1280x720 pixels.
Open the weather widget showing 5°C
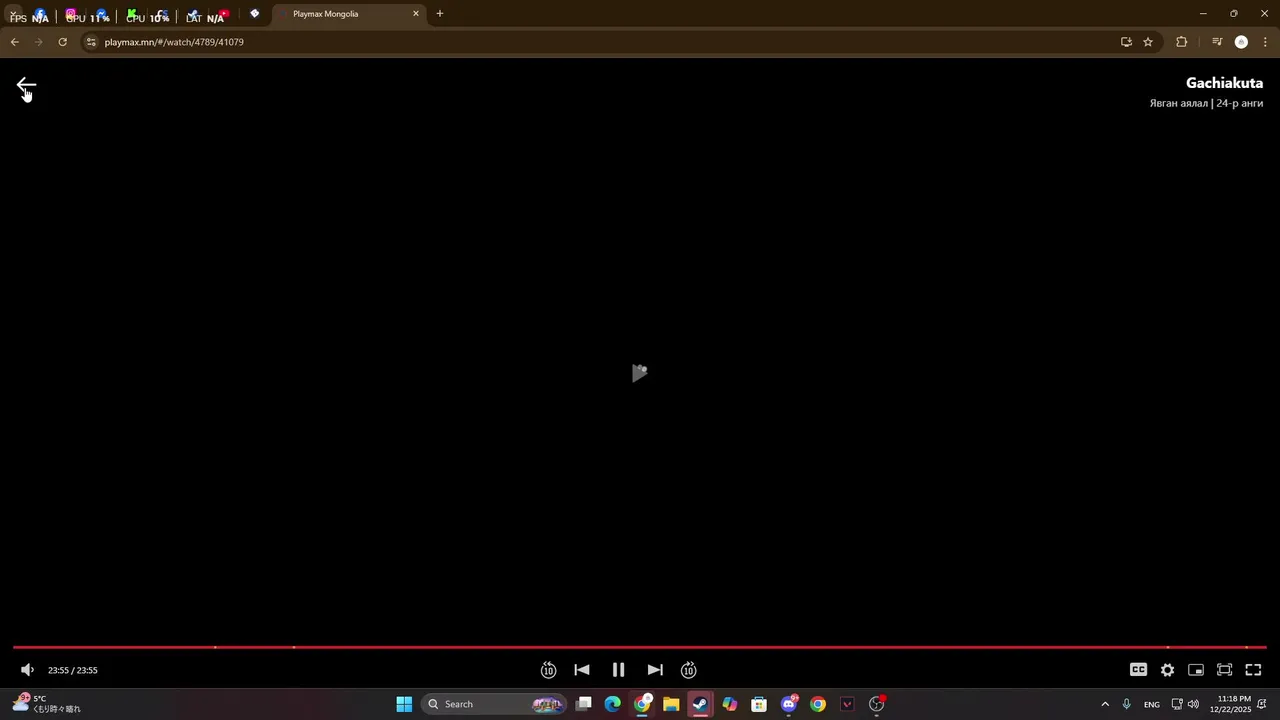pos(47,704)
